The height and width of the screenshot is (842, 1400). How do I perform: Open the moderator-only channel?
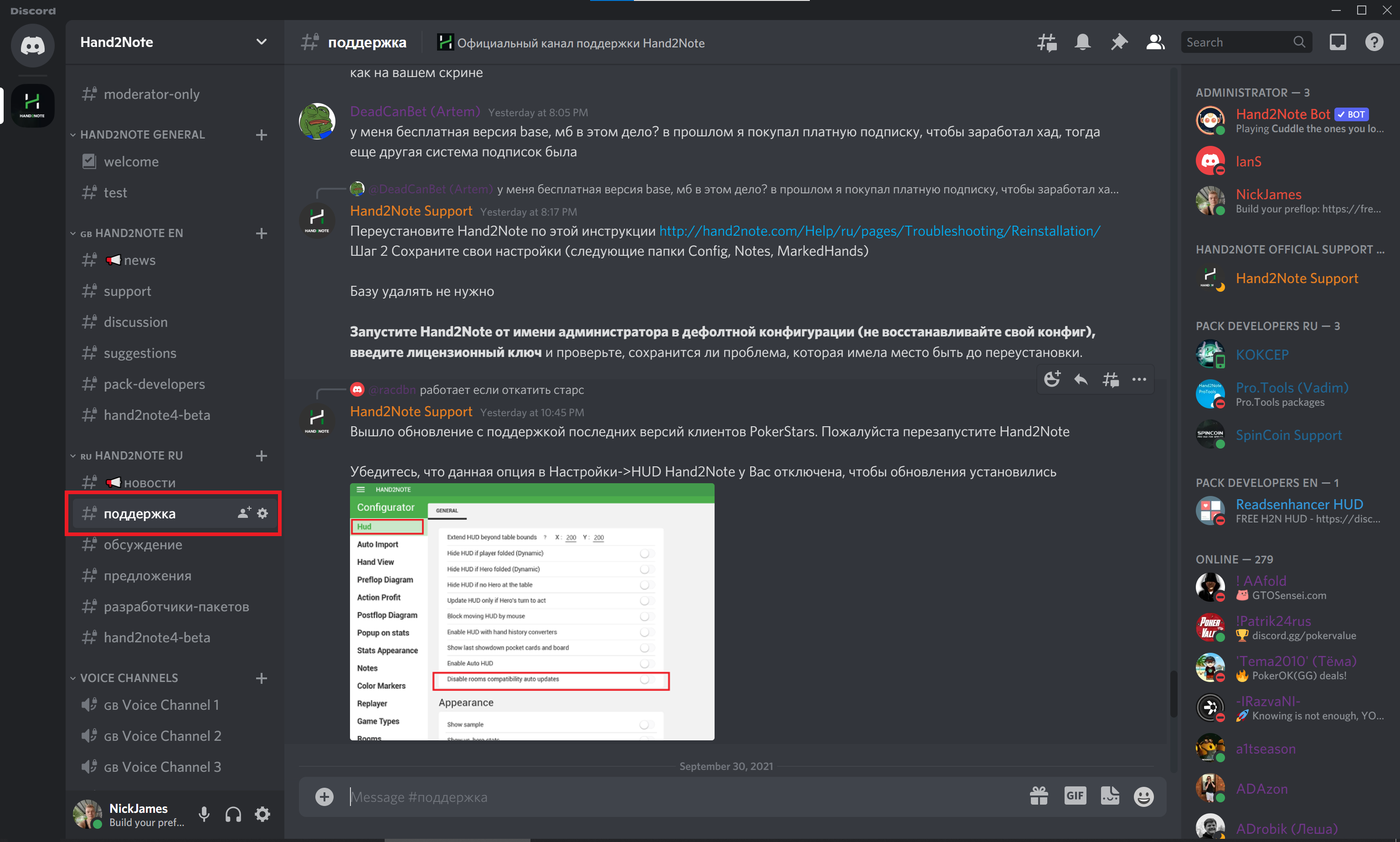(175, 94)
